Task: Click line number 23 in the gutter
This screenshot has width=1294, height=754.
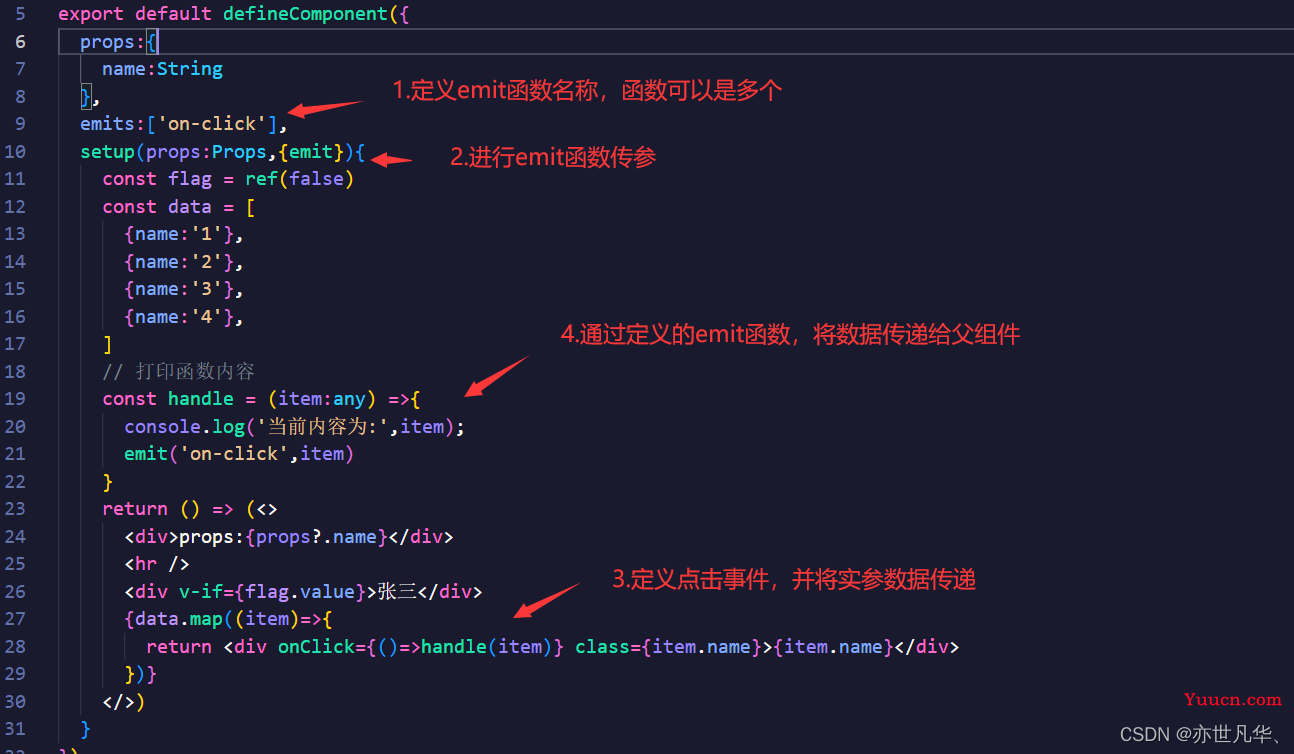Action: point(15,509)
